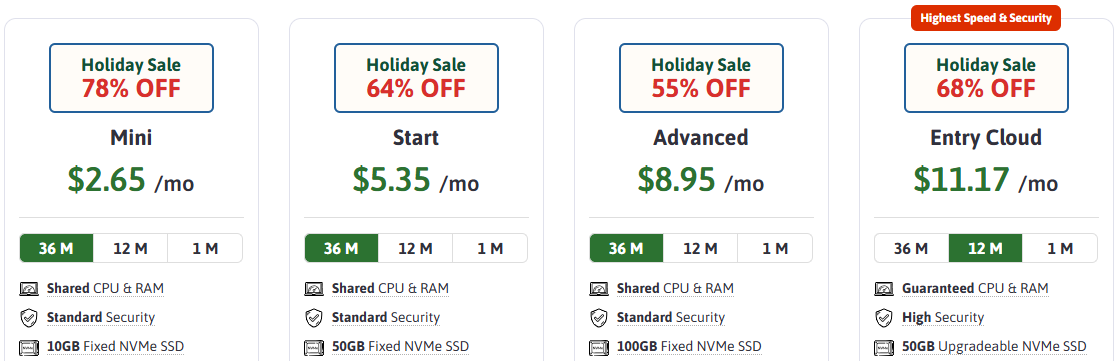Click the Highest Speed & Security badge
Screen dimensions: 1115x361
[x=986, y=18]
